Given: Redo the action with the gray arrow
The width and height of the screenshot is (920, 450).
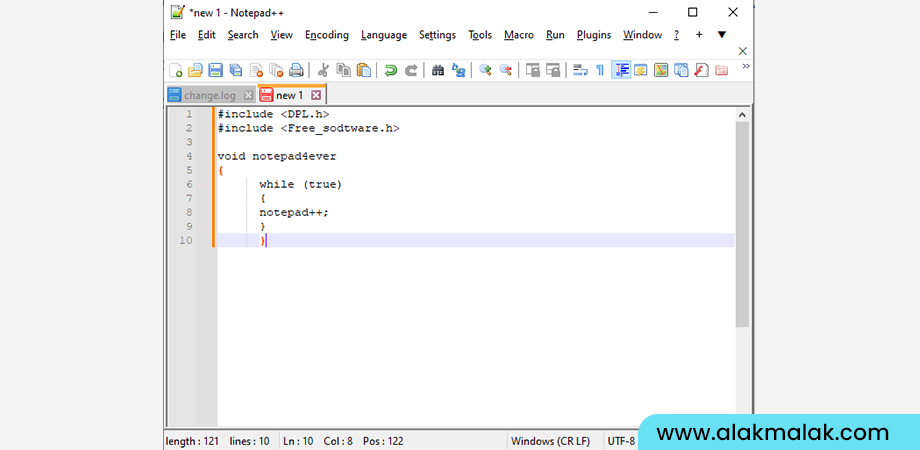Looking at the screenshot, I should [x=411, y=70].
